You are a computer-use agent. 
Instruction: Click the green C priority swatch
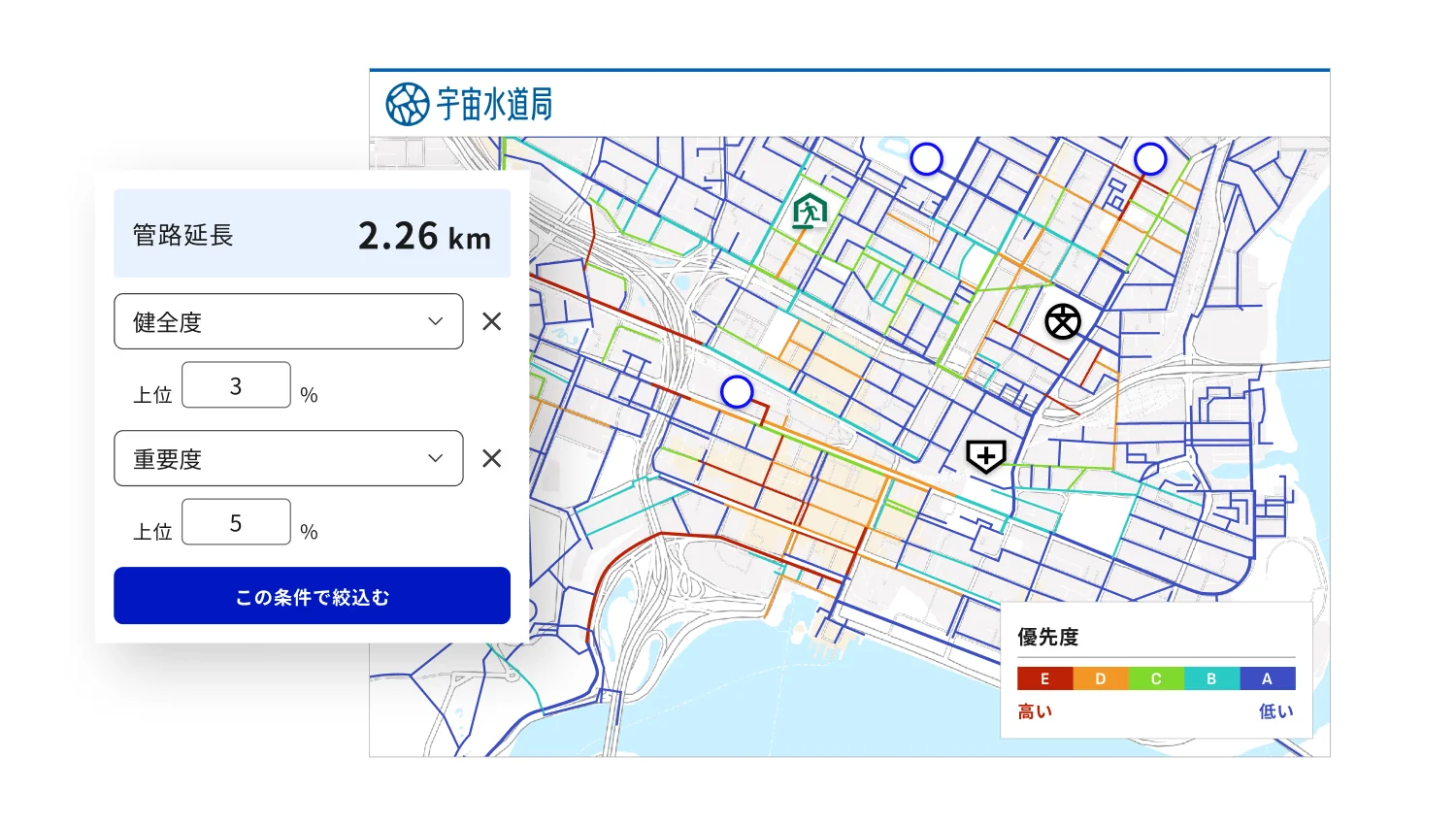(x=1156, y=678)
